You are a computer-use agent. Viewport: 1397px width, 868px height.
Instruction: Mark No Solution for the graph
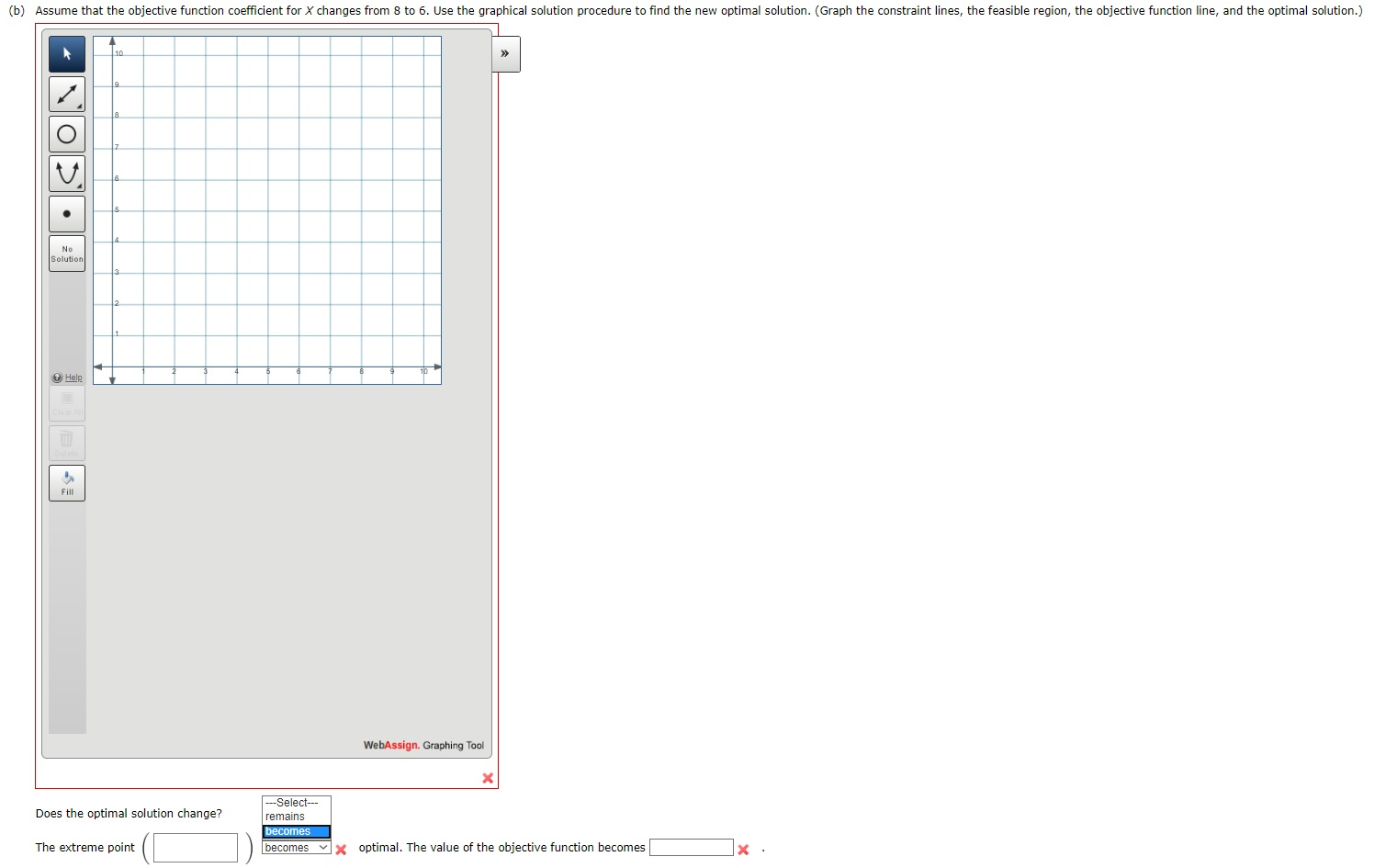coord(65,253)
